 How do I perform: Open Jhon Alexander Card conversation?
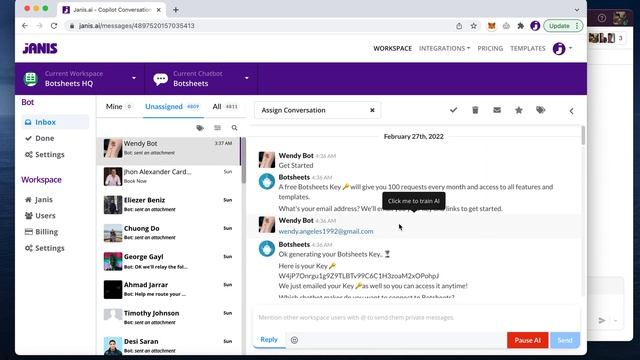pos(169,176)
